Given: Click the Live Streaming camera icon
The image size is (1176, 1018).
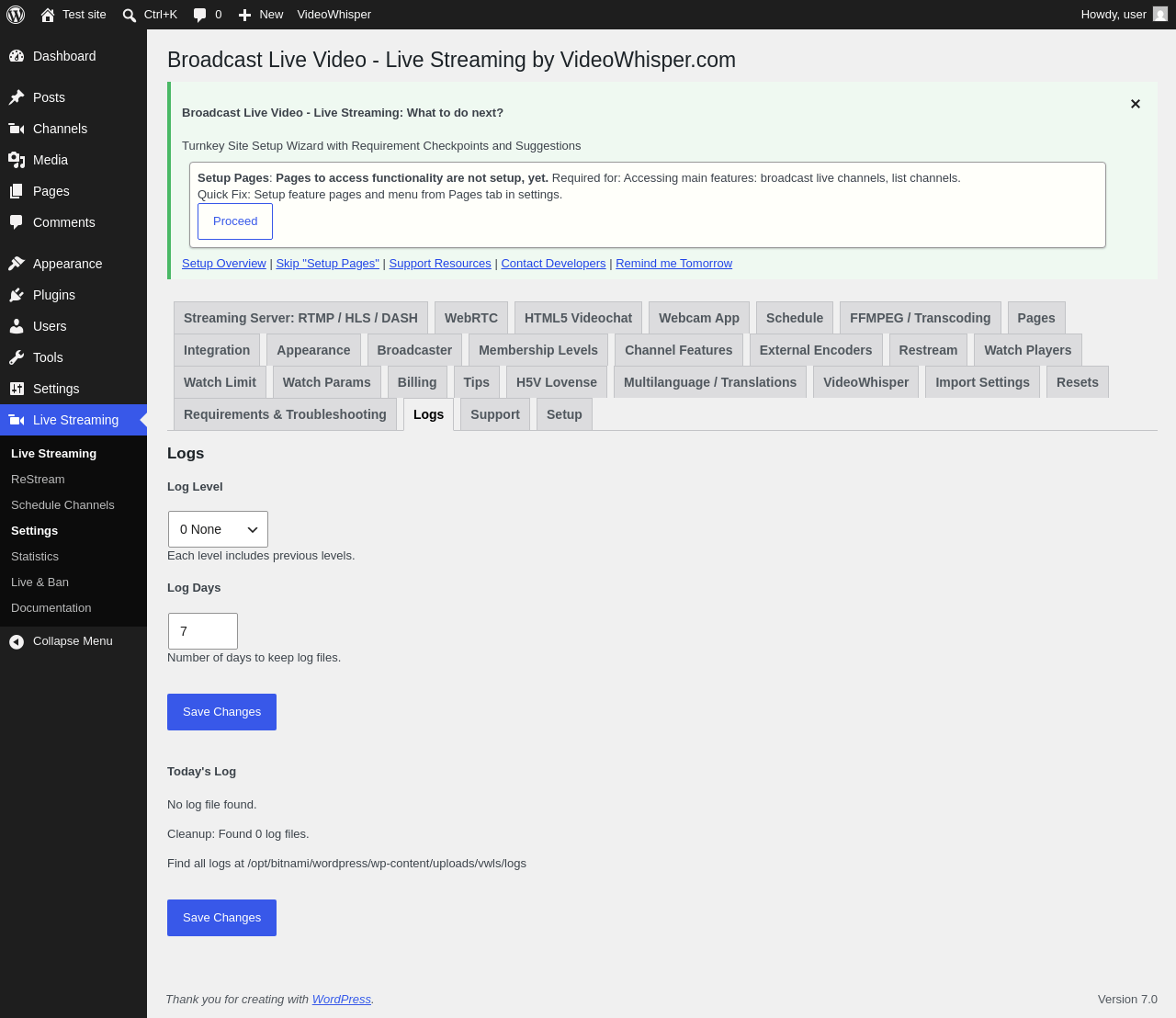Looking at the screenshot, I should point(17,420).
